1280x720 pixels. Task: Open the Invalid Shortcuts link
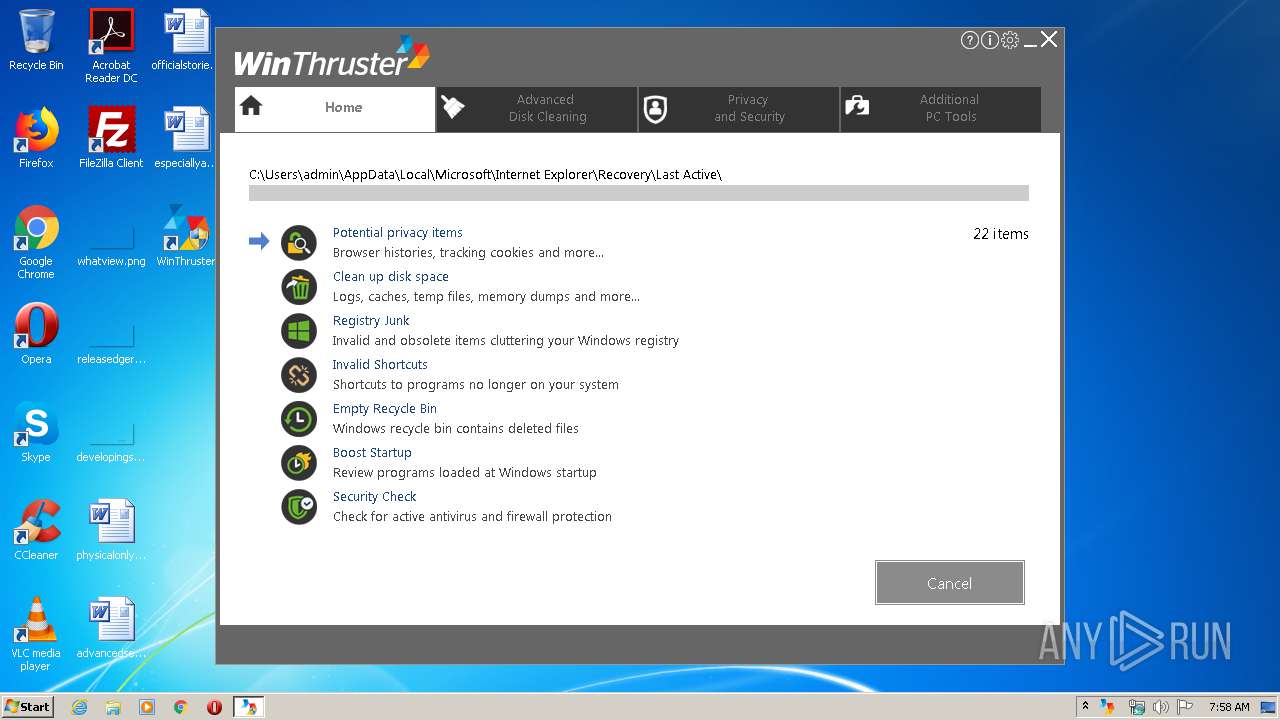pos(380,364)
